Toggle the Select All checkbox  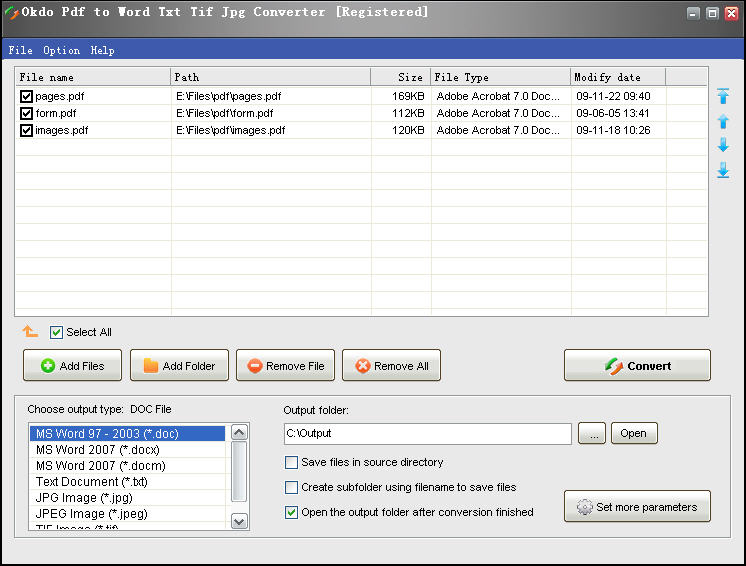57,332
